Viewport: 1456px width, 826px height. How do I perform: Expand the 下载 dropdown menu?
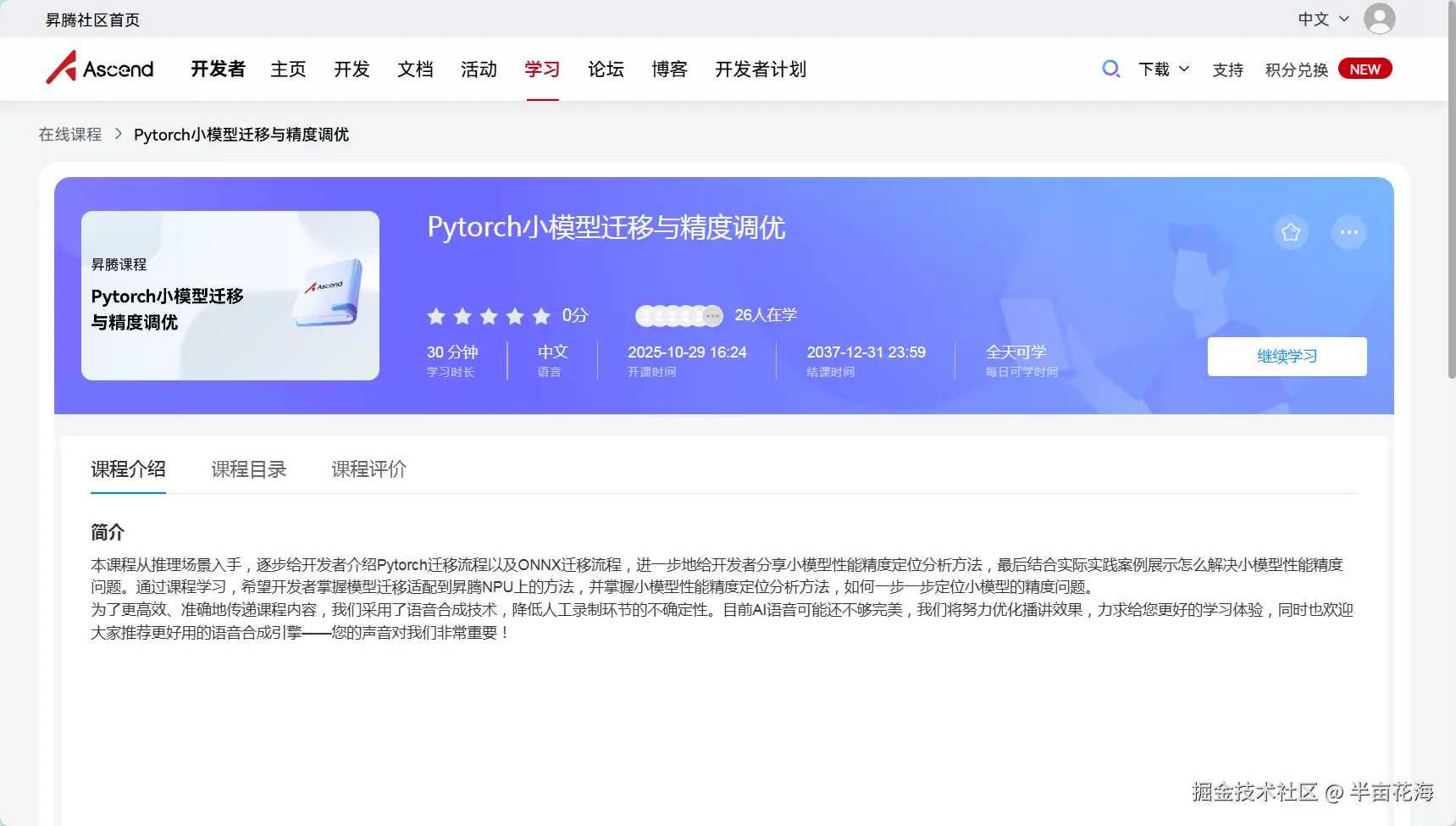point(1164,69)
